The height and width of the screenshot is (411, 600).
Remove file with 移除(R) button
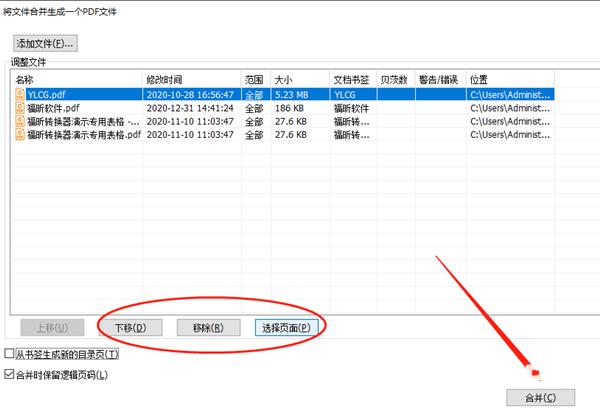pos(209,328)
